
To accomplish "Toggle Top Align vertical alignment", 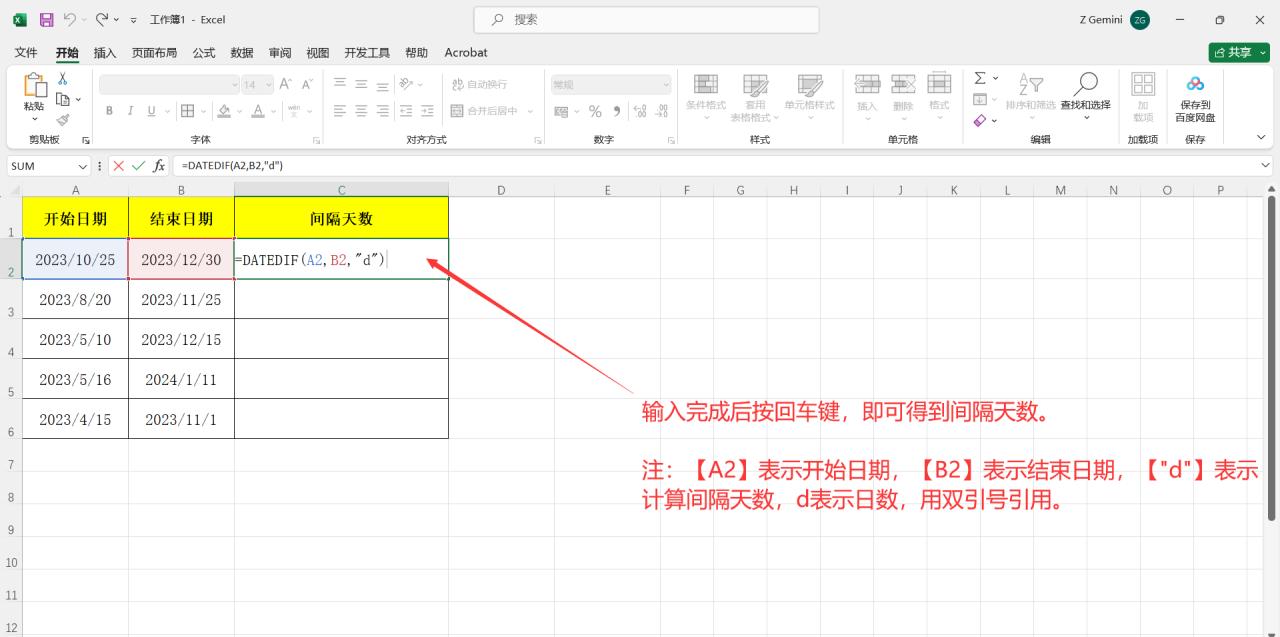I will click(340, 84).
